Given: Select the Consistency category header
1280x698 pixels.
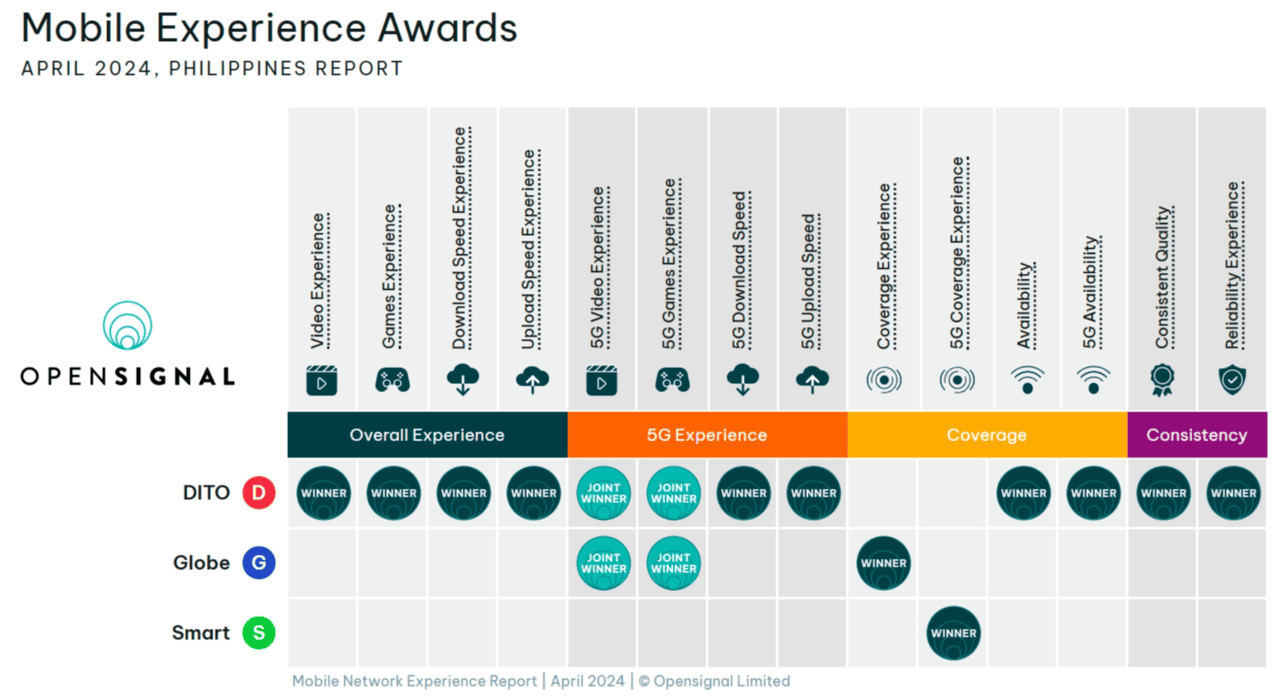Looking at the screenshot, I should [1197, 435].
